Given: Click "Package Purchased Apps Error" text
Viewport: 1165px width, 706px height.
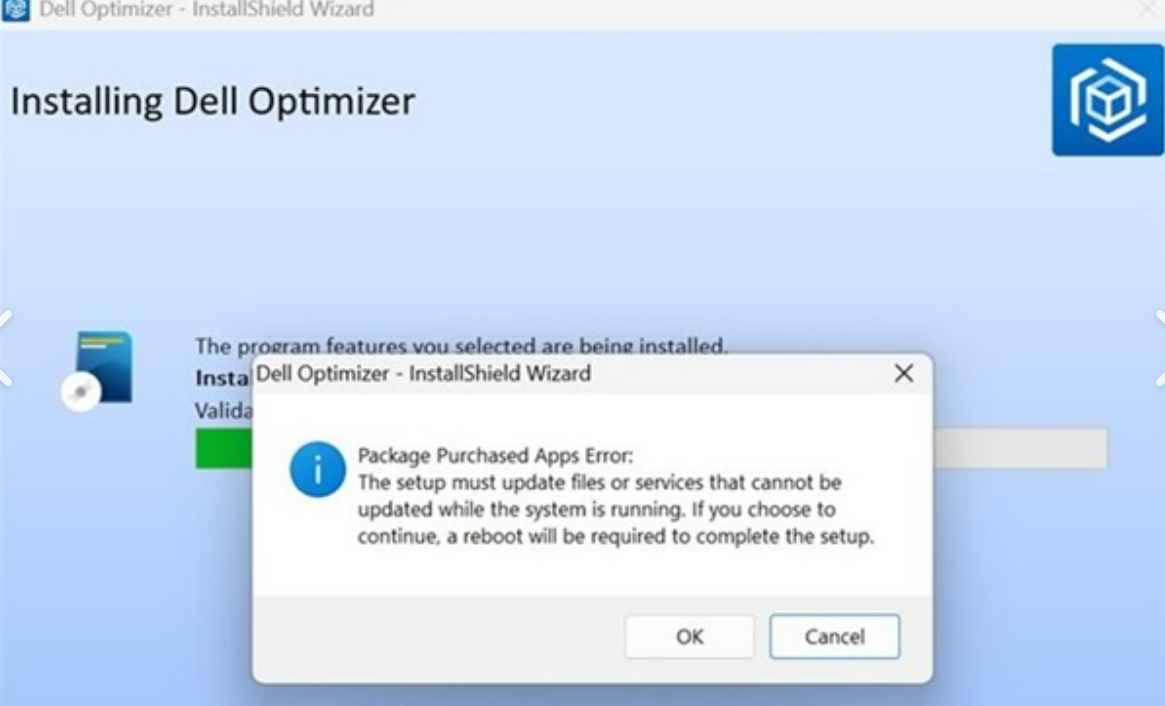Looking at the screenshot, I should pos(496,456).
